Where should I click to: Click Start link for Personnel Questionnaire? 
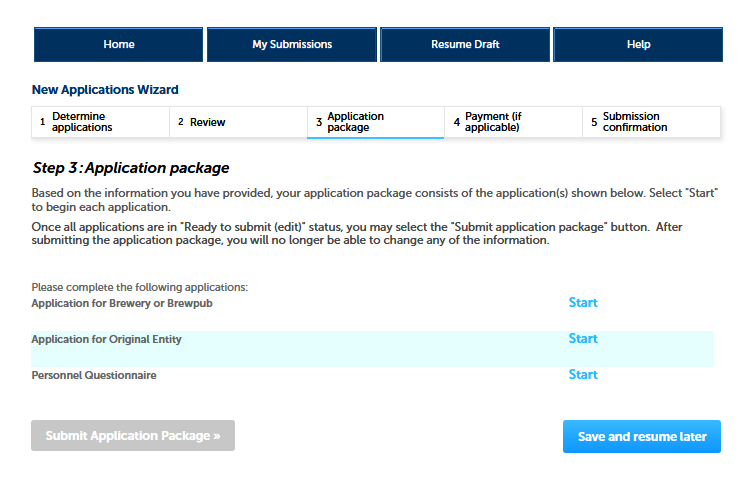click(x=583, y=375)
